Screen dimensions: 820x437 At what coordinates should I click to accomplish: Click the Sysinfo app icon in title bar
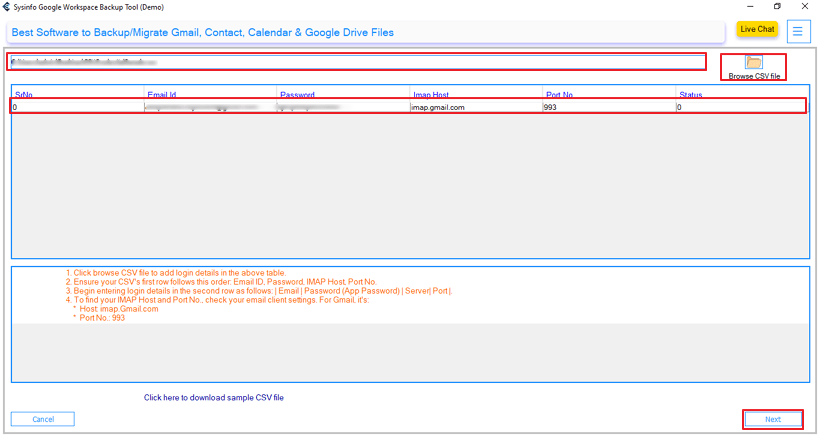(x=7, y=6)
